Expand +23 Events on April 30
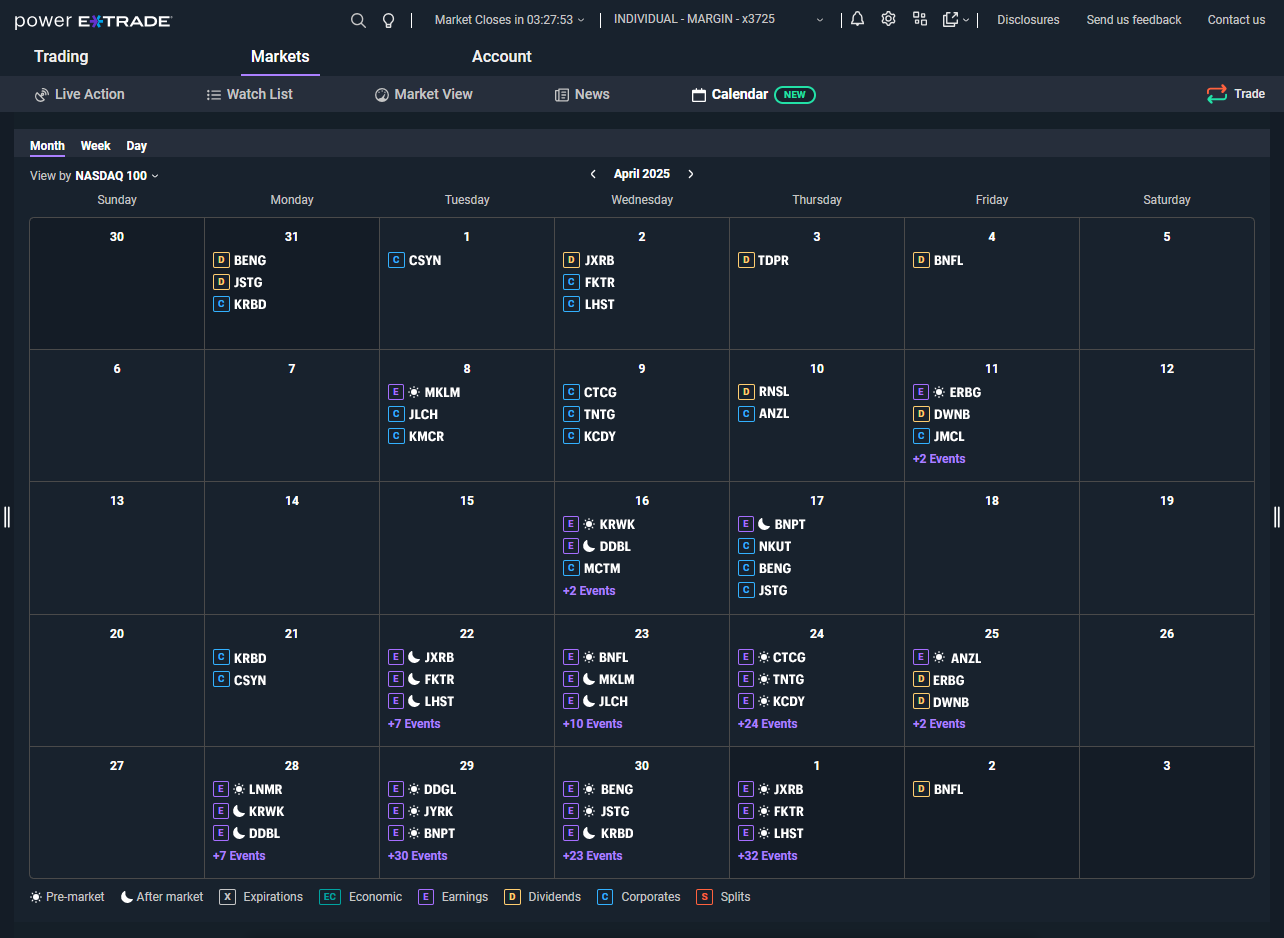The image size is (1284, 938). (593, 856)
